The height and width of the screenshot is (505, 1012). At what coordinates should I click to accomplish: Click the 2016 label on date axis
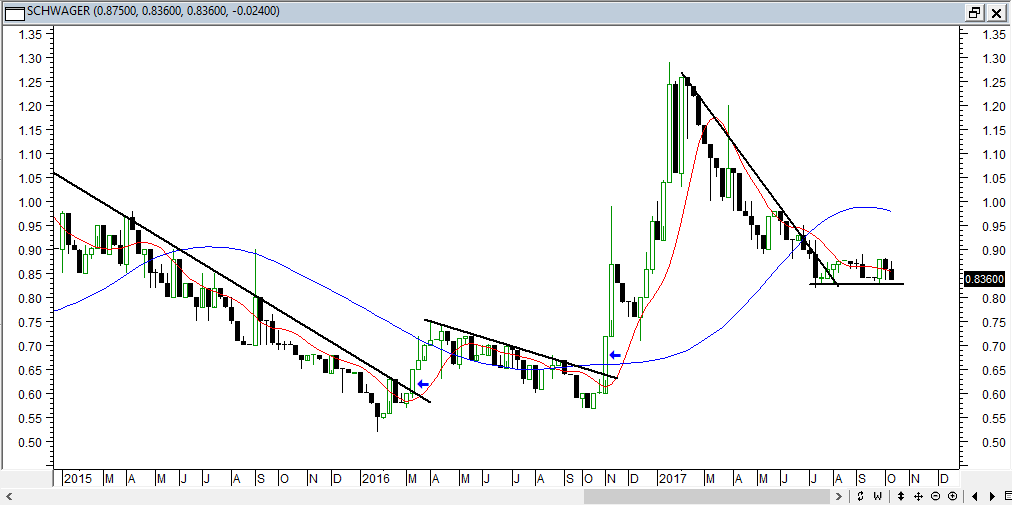click(x=376, y=479)
